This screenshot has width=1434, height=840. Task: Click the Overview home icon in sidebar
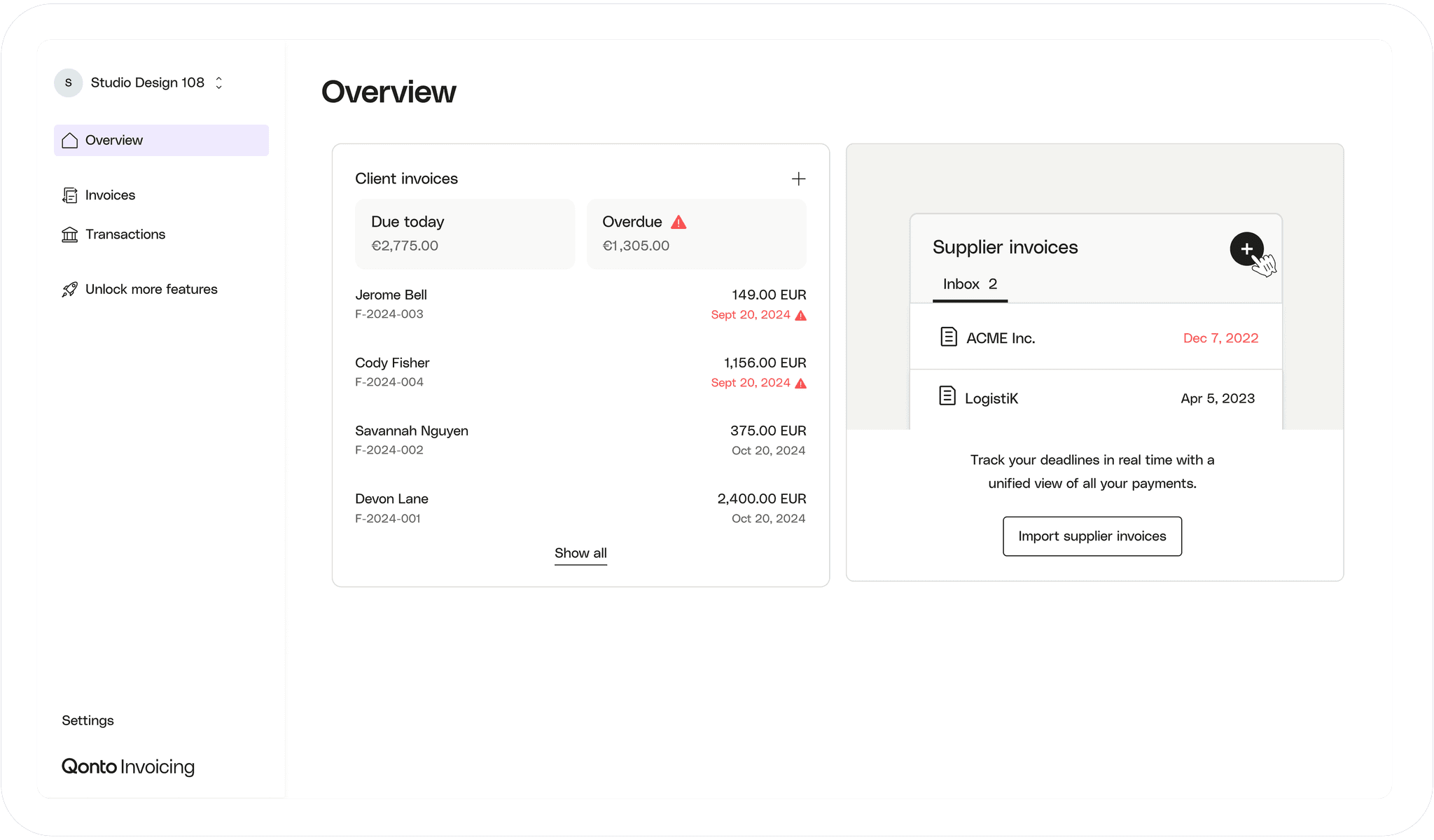click(69, 141)
